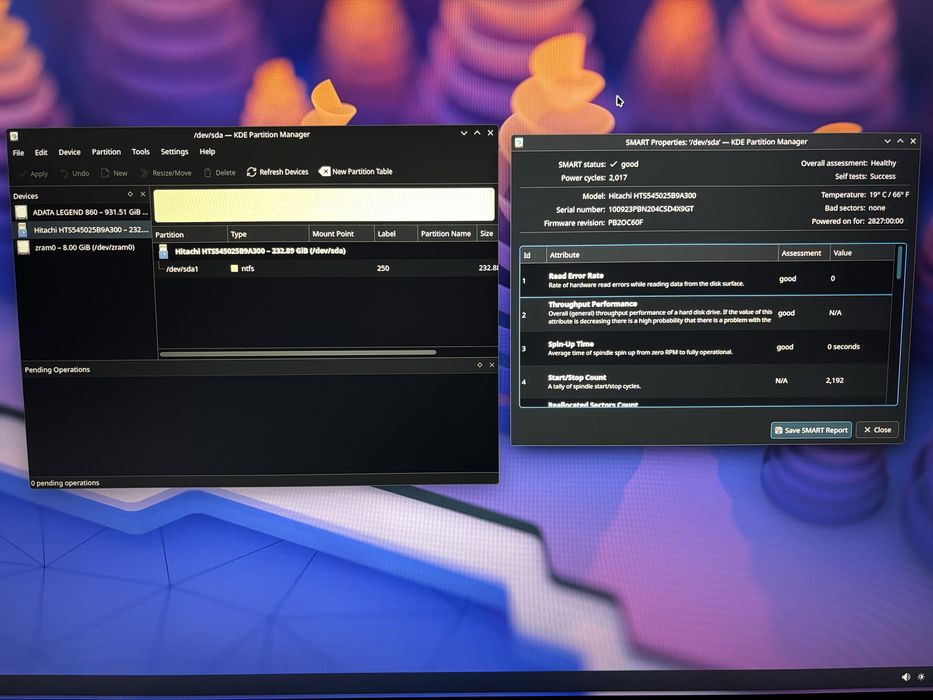Click the New Partition Table eraser icon
The width and height of the screenshot is (933, 700).
[x=324, y=171]
